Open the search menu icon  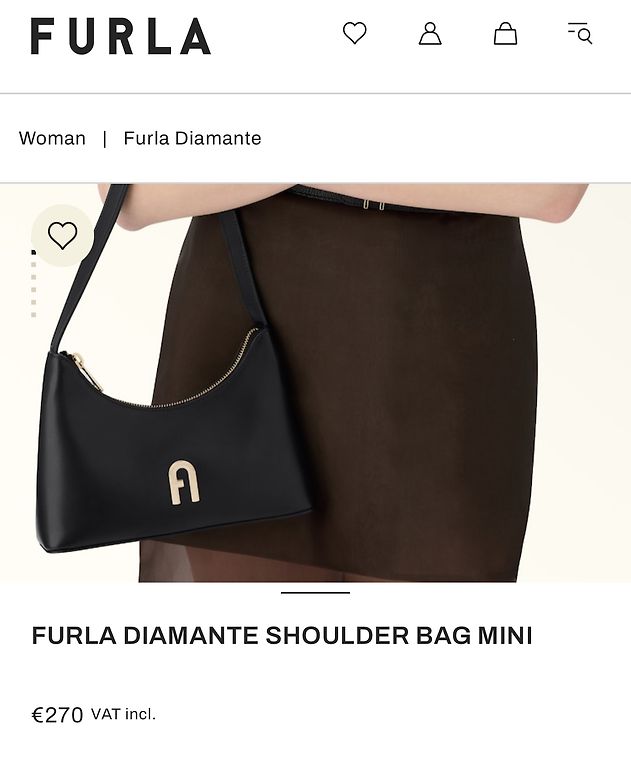click(580, 33)
